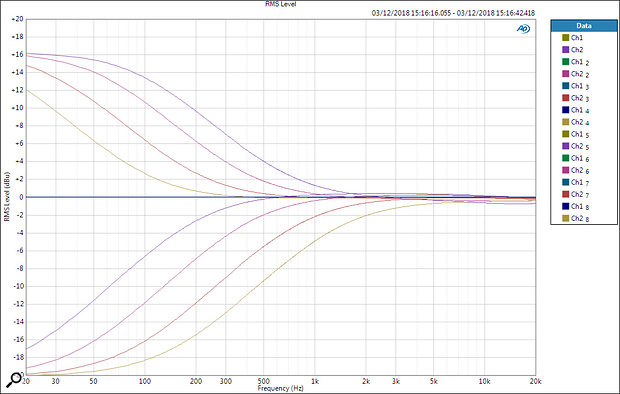Select the Ch2 6 legend label
Viewport: 620px width, 394px height.
coord(580,170)
